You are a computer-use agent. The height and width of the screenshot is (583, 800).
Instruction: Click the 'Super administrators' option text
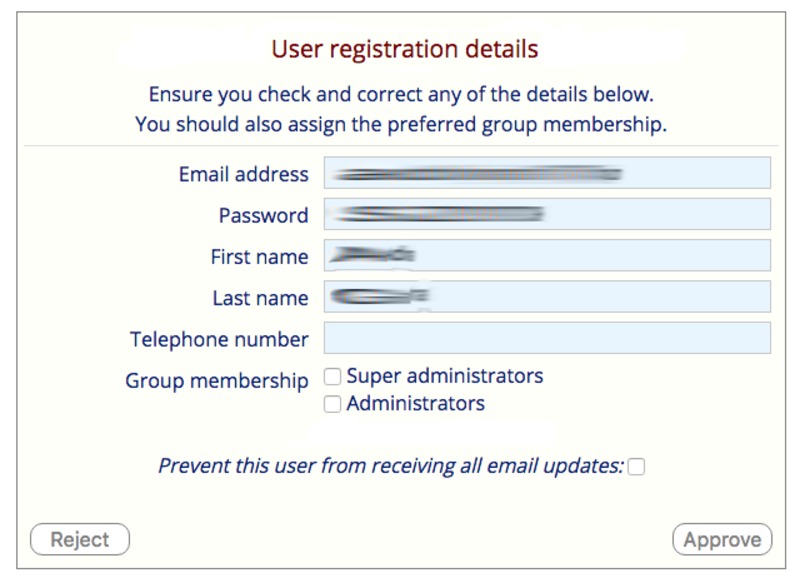click(445, 377)
